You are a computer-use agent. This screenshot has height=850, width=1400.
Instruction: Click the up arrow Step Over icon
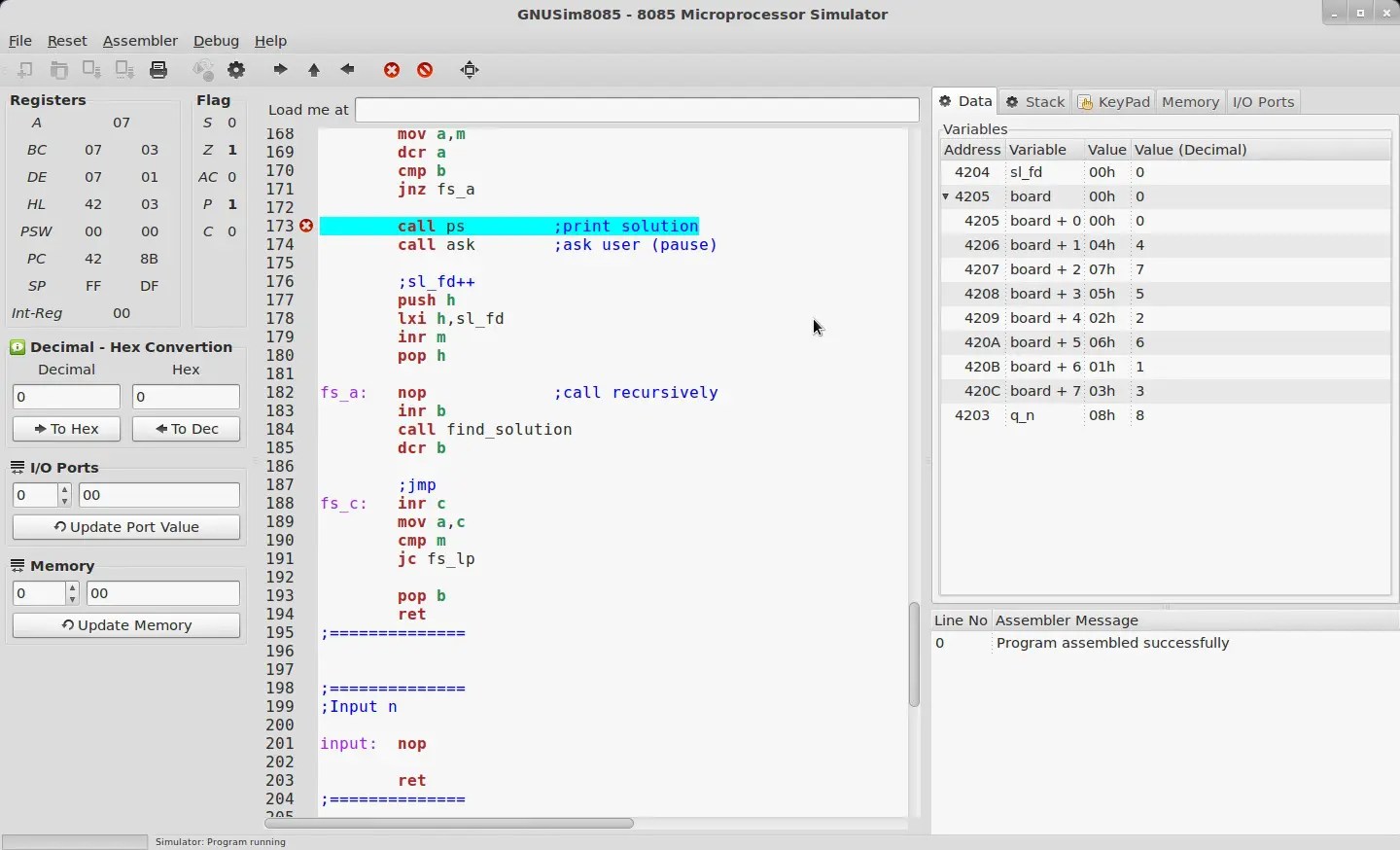tap(314, 70)
